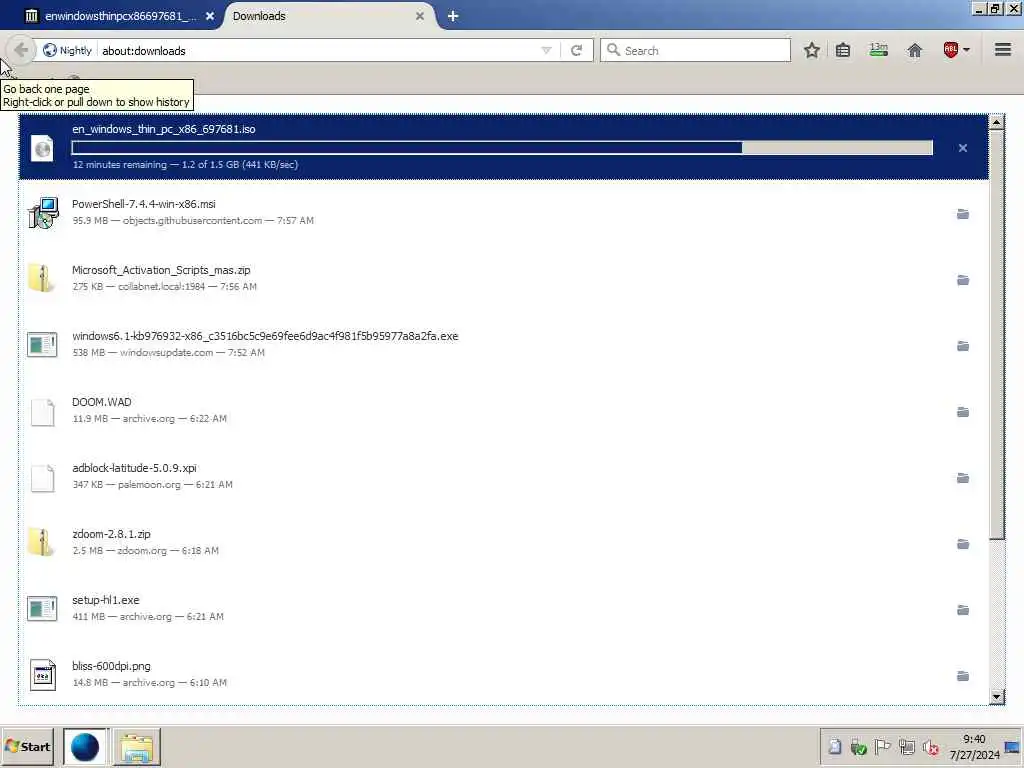Select the DOOM.WAD entry
1024x768 pixels.
coord(504,411)
